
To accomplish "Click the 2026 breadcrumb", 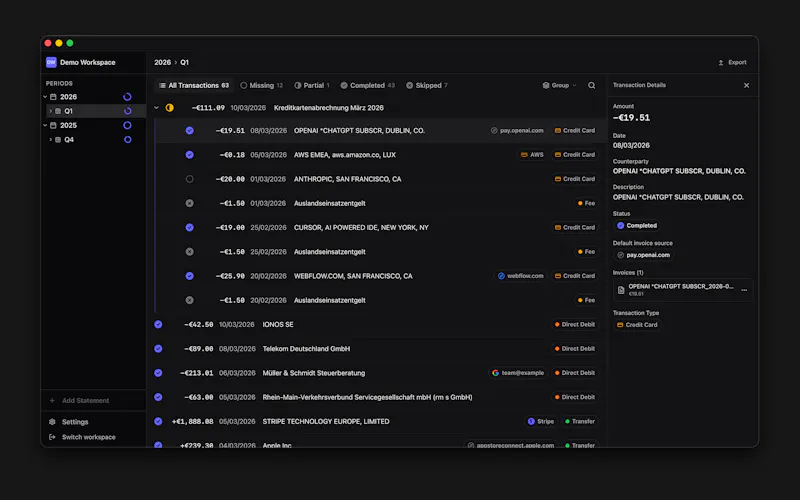I will (162, 62).
